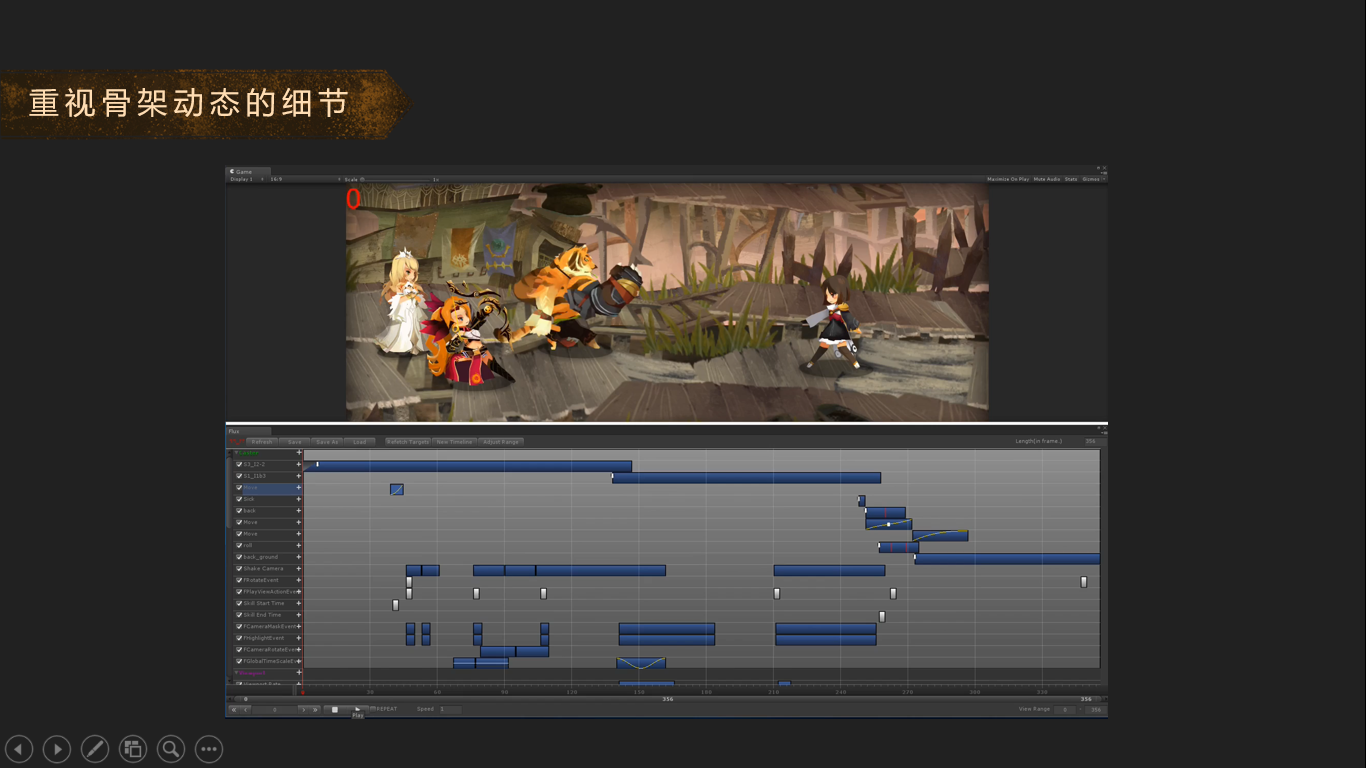Image resolution: width=1366 pixels, height=768 pixels.
Task: Click Refetch Targets
Action: (x=408, y=442)
